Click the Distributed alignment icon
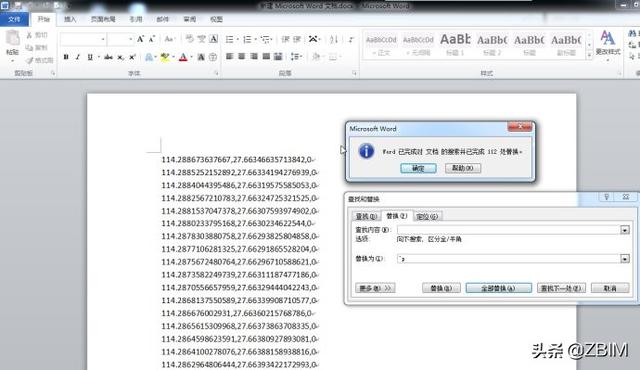 click(278, 57)
